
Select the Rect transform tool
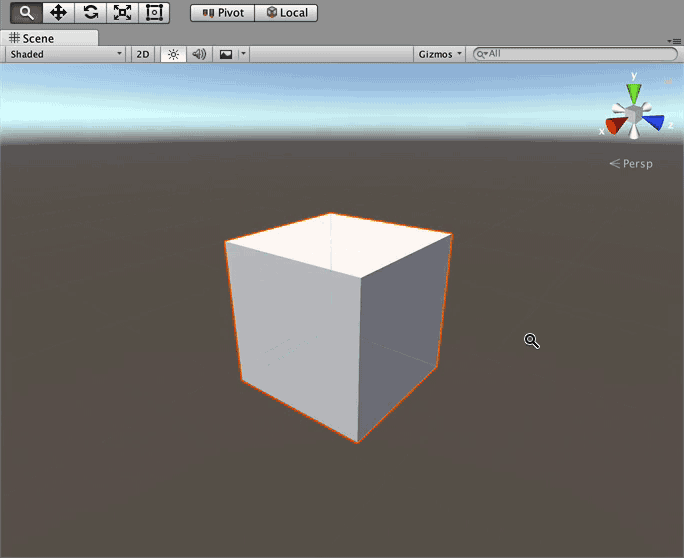[x=154, y=13]
